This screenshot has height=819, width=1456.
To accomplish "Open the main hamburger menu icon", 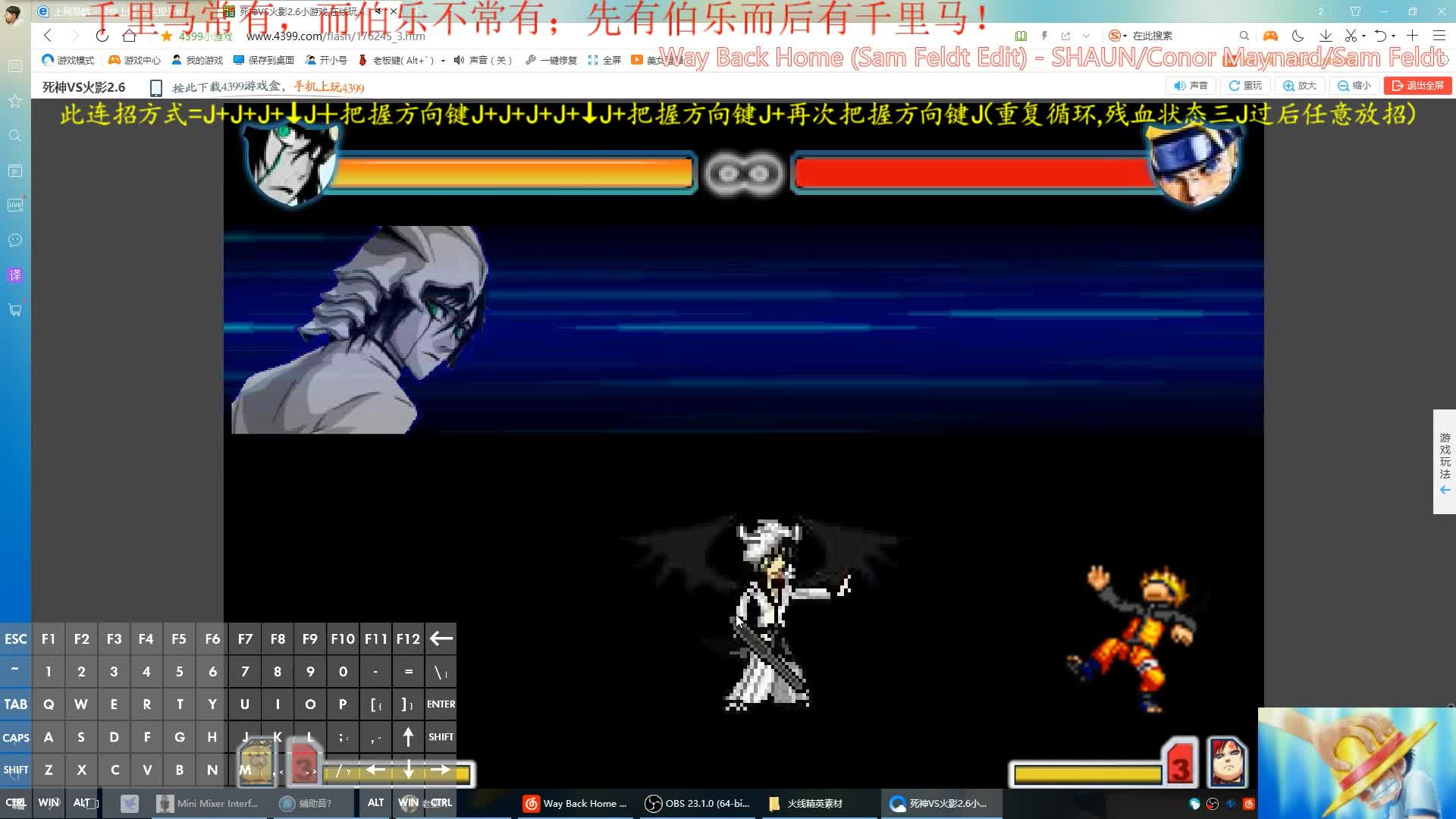I will click(1439, 36).
